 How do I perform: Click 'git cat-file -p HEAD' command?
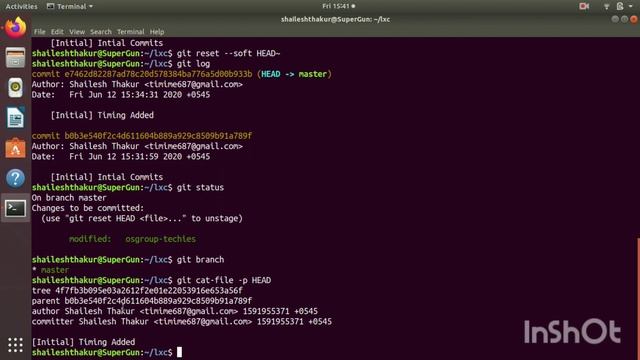pos(224,280)
